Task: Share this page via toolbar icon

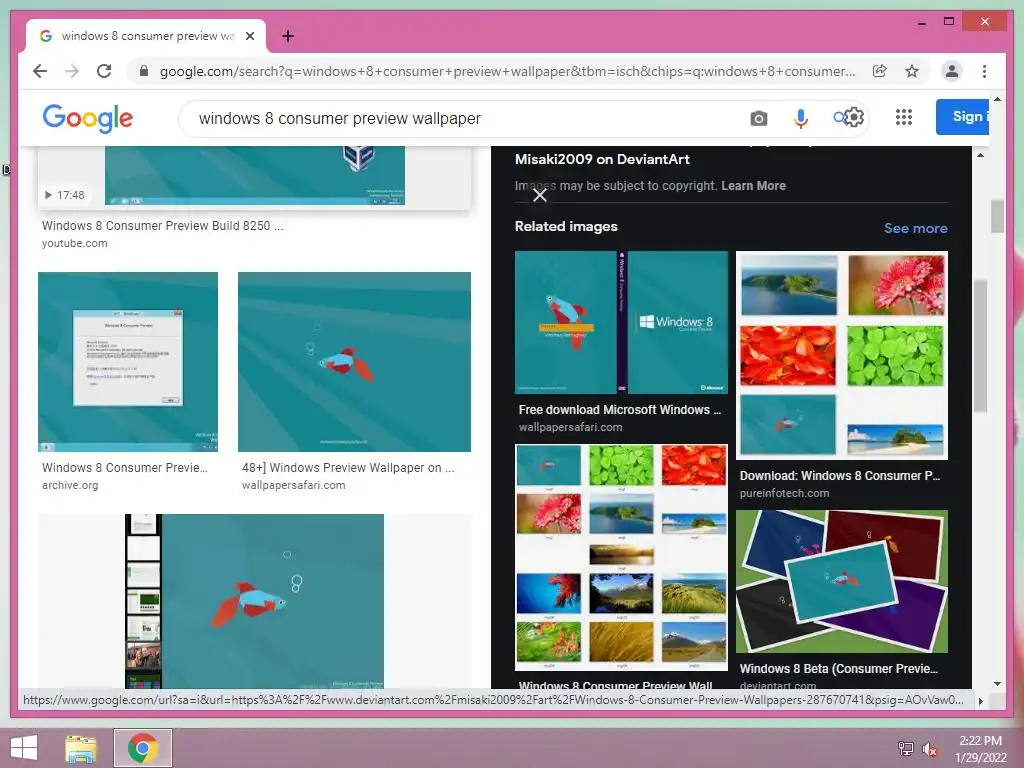Action: point(880,71)
